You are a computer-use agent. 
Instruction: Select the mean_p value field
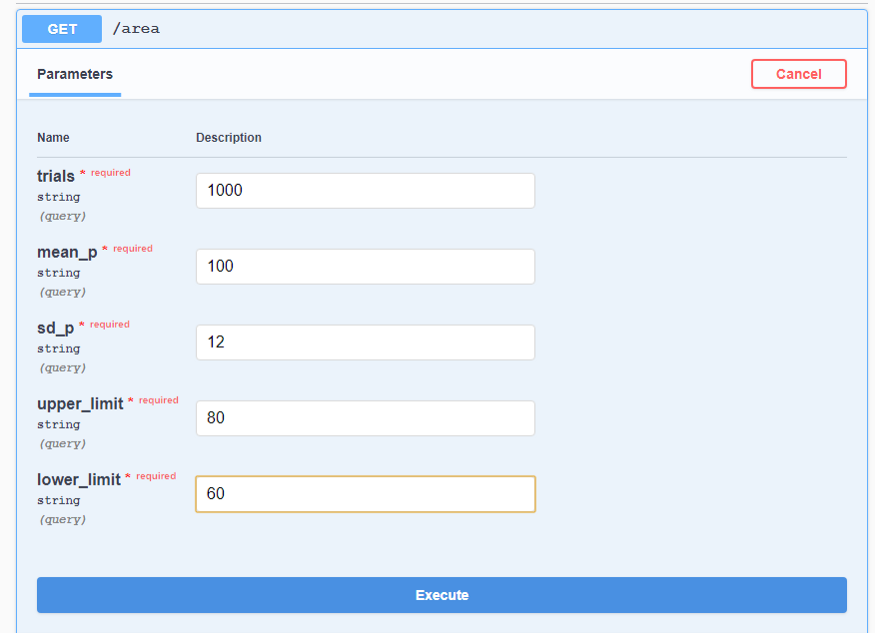365,266
